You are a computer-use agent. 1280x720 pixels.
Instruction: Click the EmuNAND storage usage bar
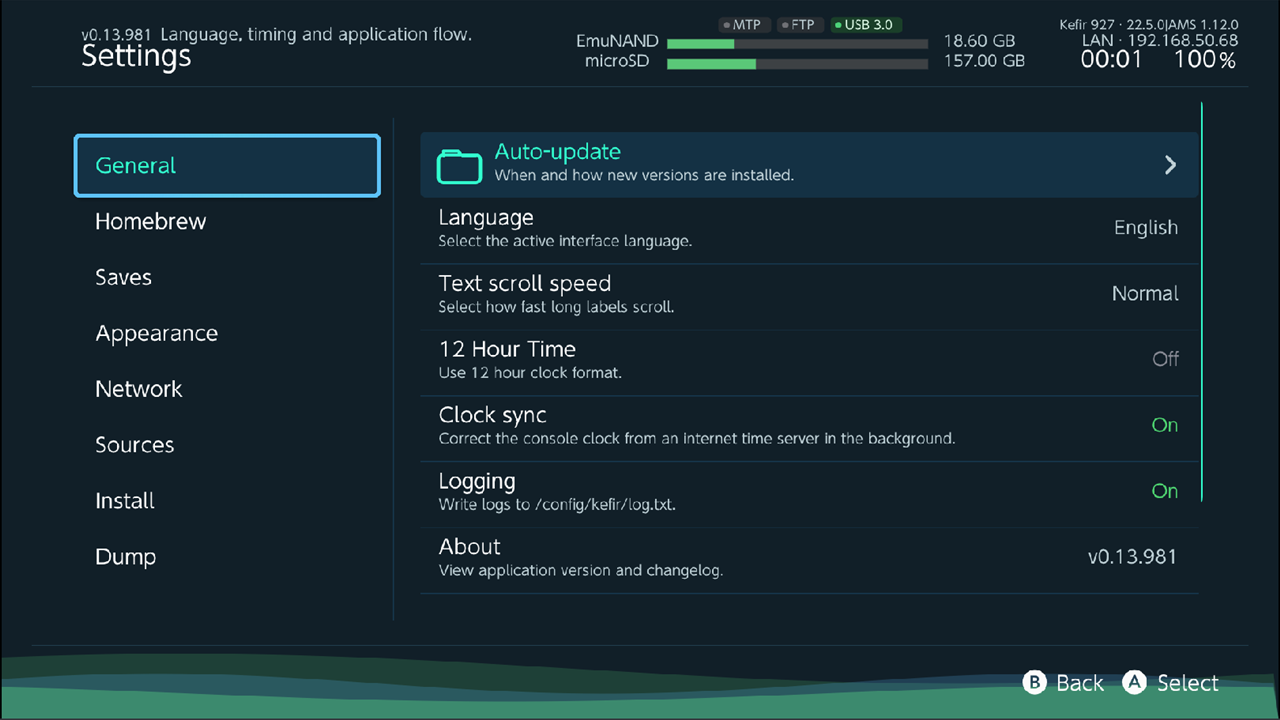pos(797,44)
